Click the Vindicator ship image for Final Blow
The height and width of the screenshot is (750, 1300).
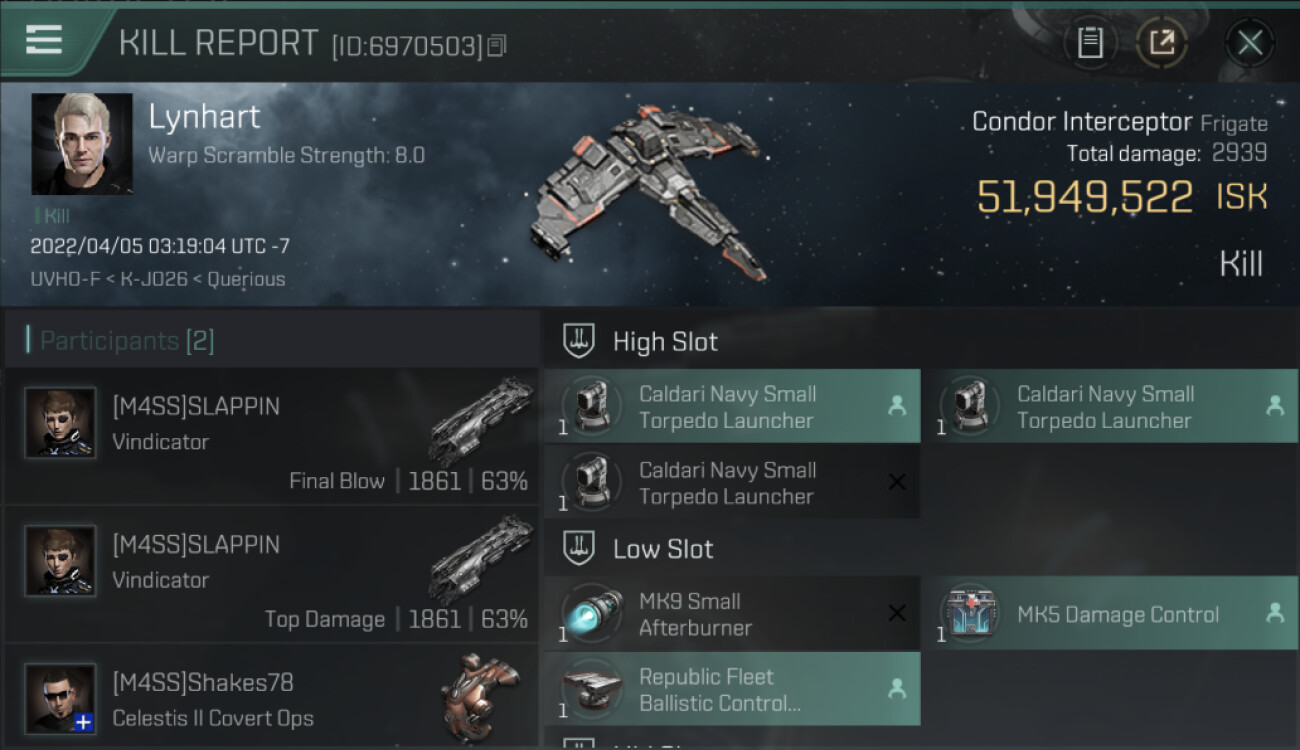[x=481, y=420]
